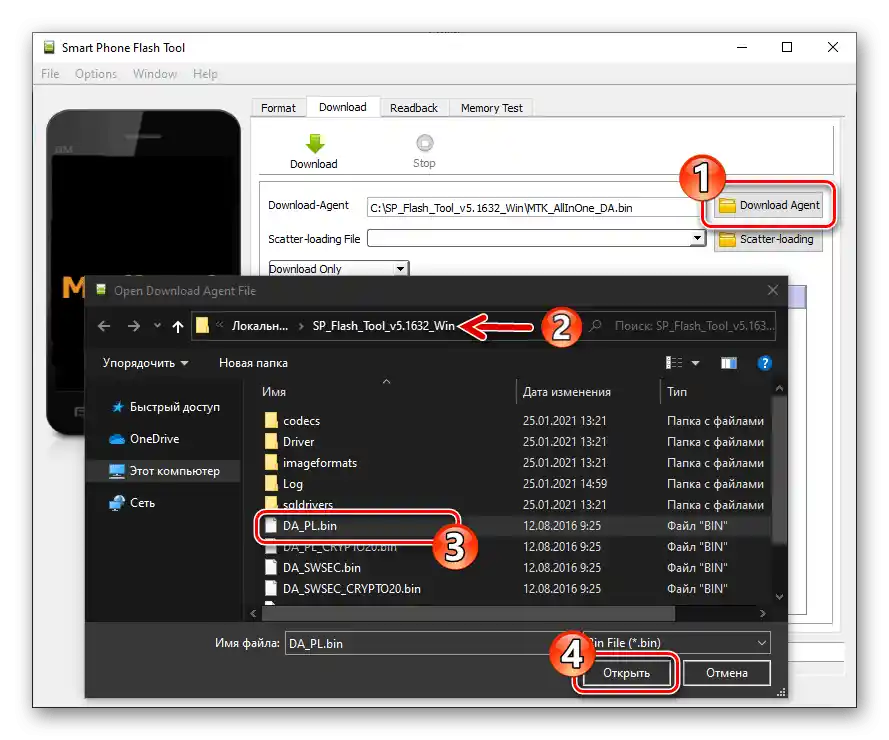Click the green Download arrow icon
The height and width of the screenshot is (740, 889).
point(315,144)
